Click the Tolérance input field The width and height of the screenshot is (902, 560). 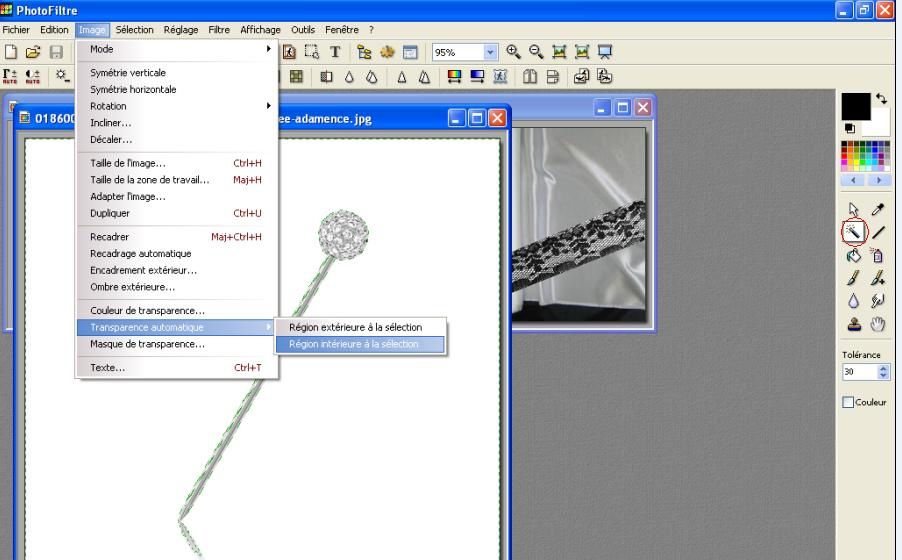click(860, 372)
